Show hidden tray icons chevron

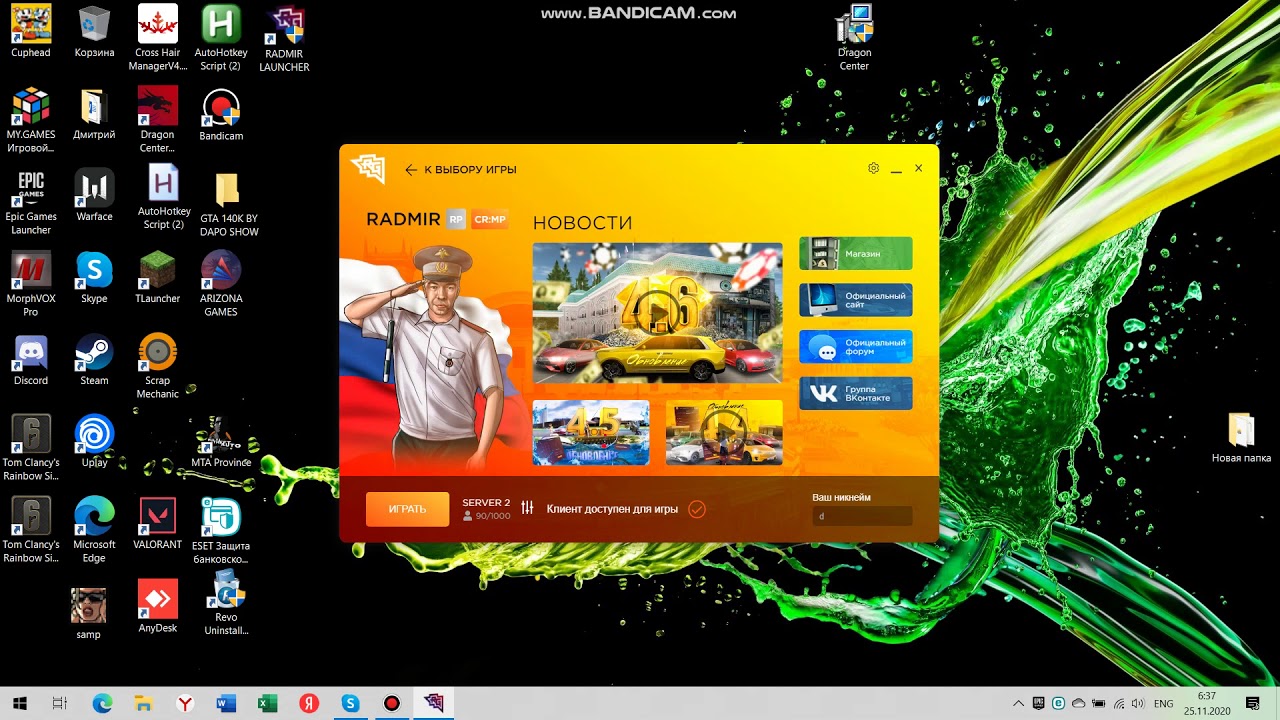click(x=1018, y=704)
